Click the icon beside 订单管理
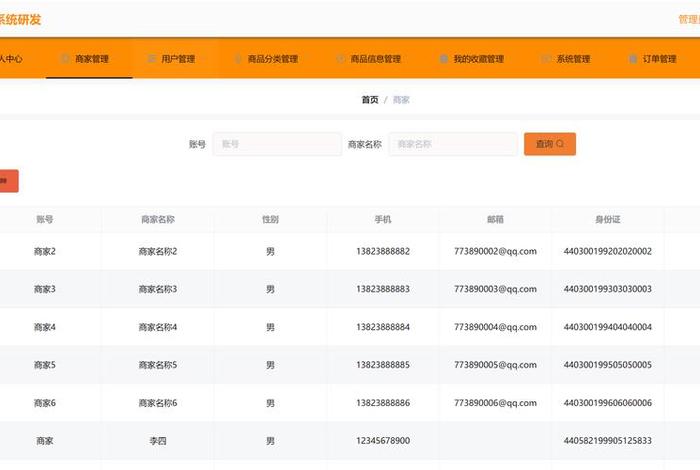Viewport: 700px width, 470px height. [x=633, y=59]
